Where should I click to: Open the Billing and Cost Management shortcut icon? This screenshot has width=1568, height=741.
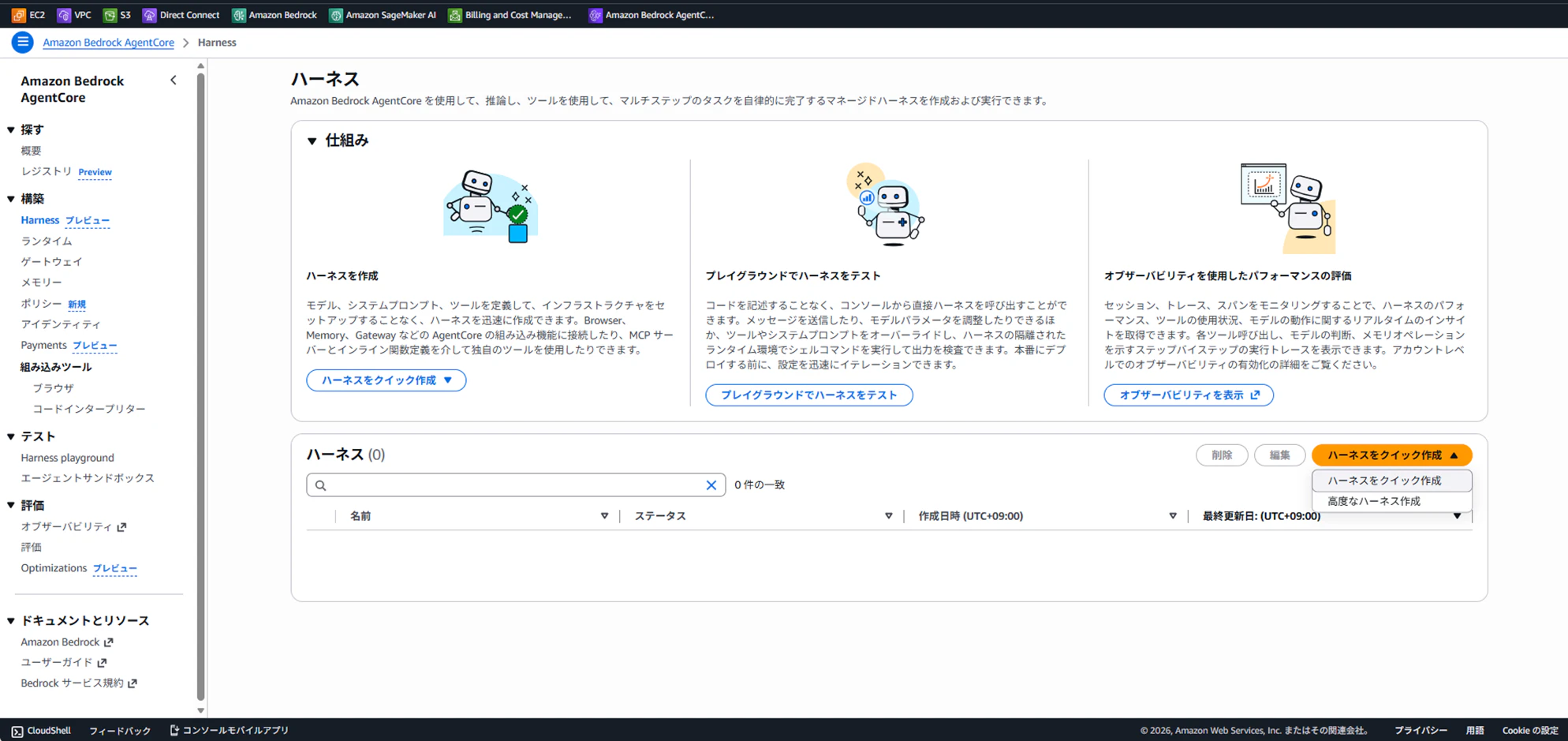[455, 15]
